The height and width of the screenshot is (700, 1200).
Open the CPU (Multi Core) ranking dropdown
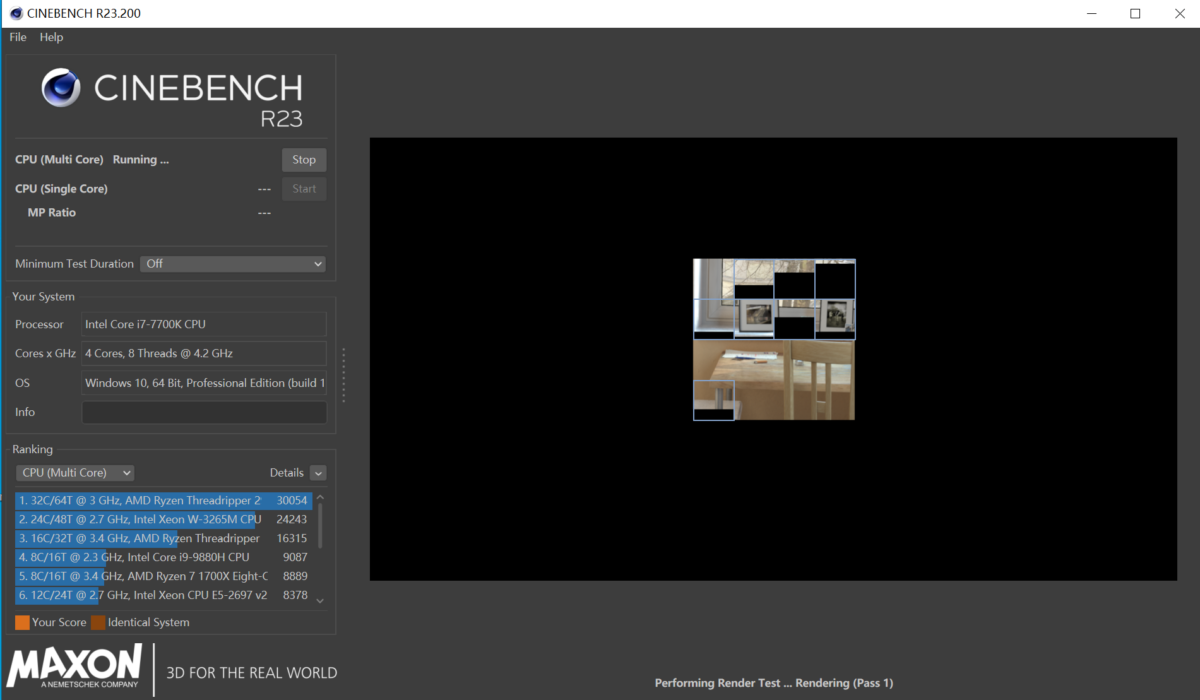(74, 472)
